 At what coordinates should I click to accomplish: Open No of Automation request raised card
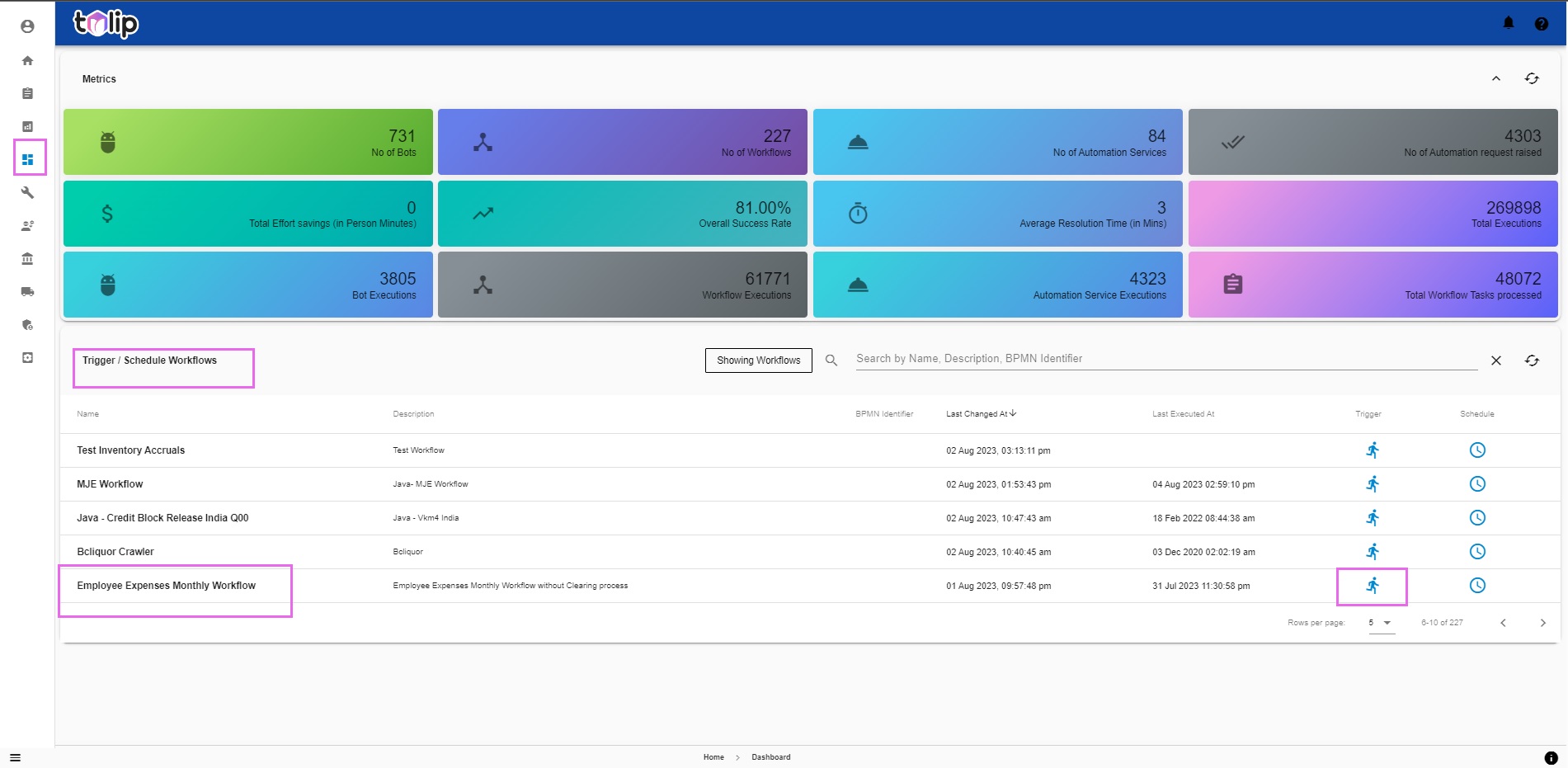click(1373, 142)
